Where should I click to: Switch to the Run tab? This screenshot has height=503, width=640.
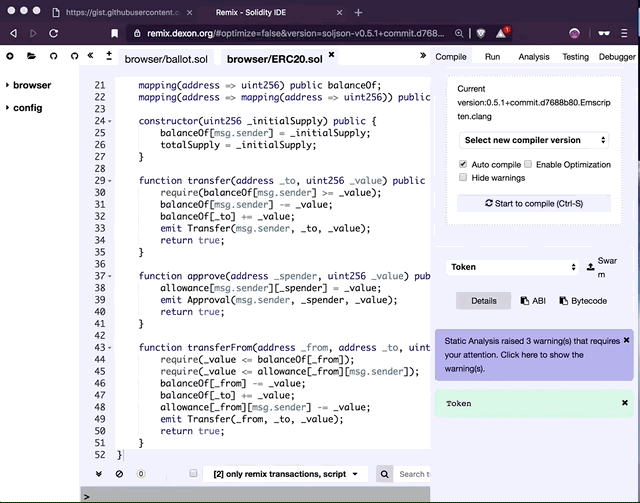(492, 57)
